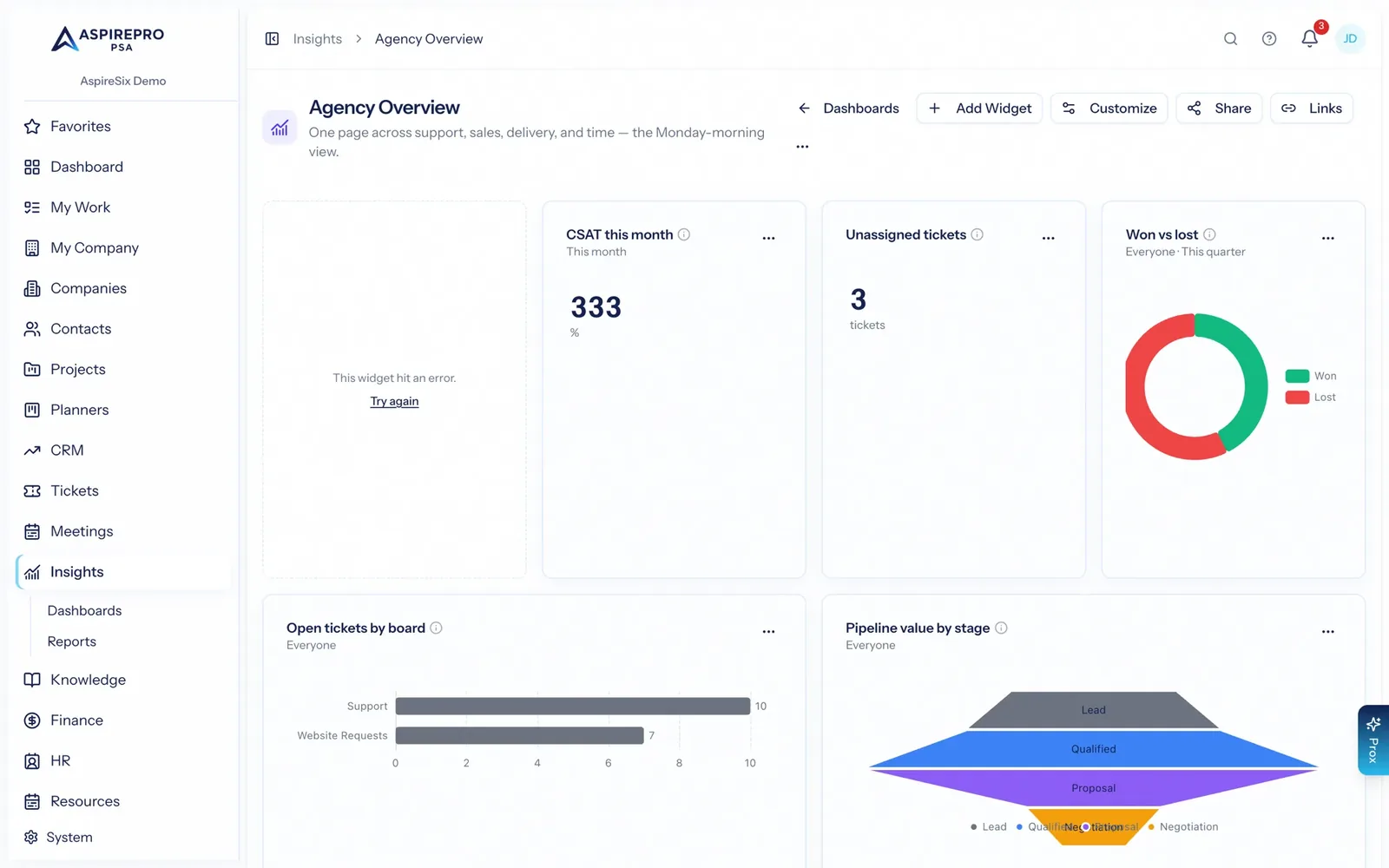The image size is (1389, 868).
Task: Open help question mark icon
Action: 1269,39
